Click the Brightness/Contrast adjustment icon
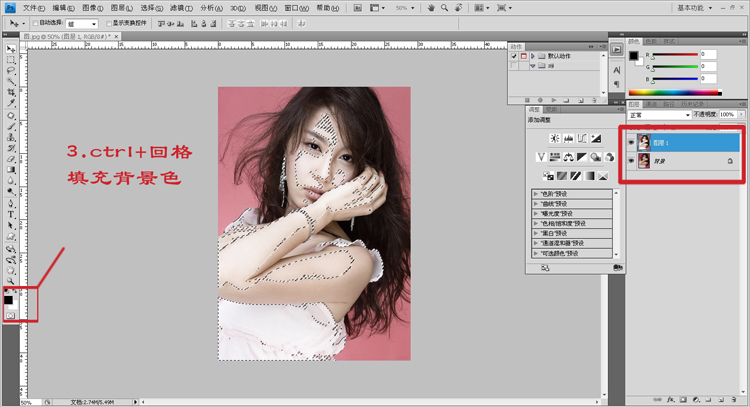 (553, 137)
